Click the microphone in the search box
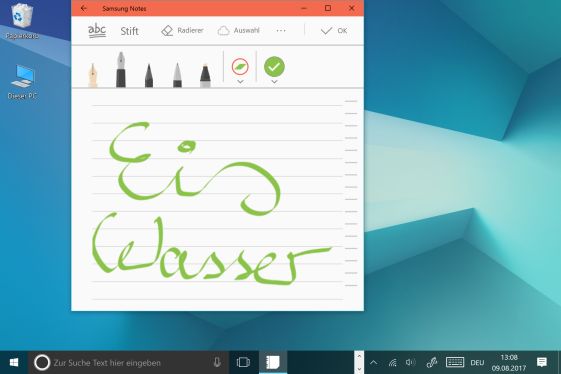This screenshot has height=374, width=561. tap(217, 363)
